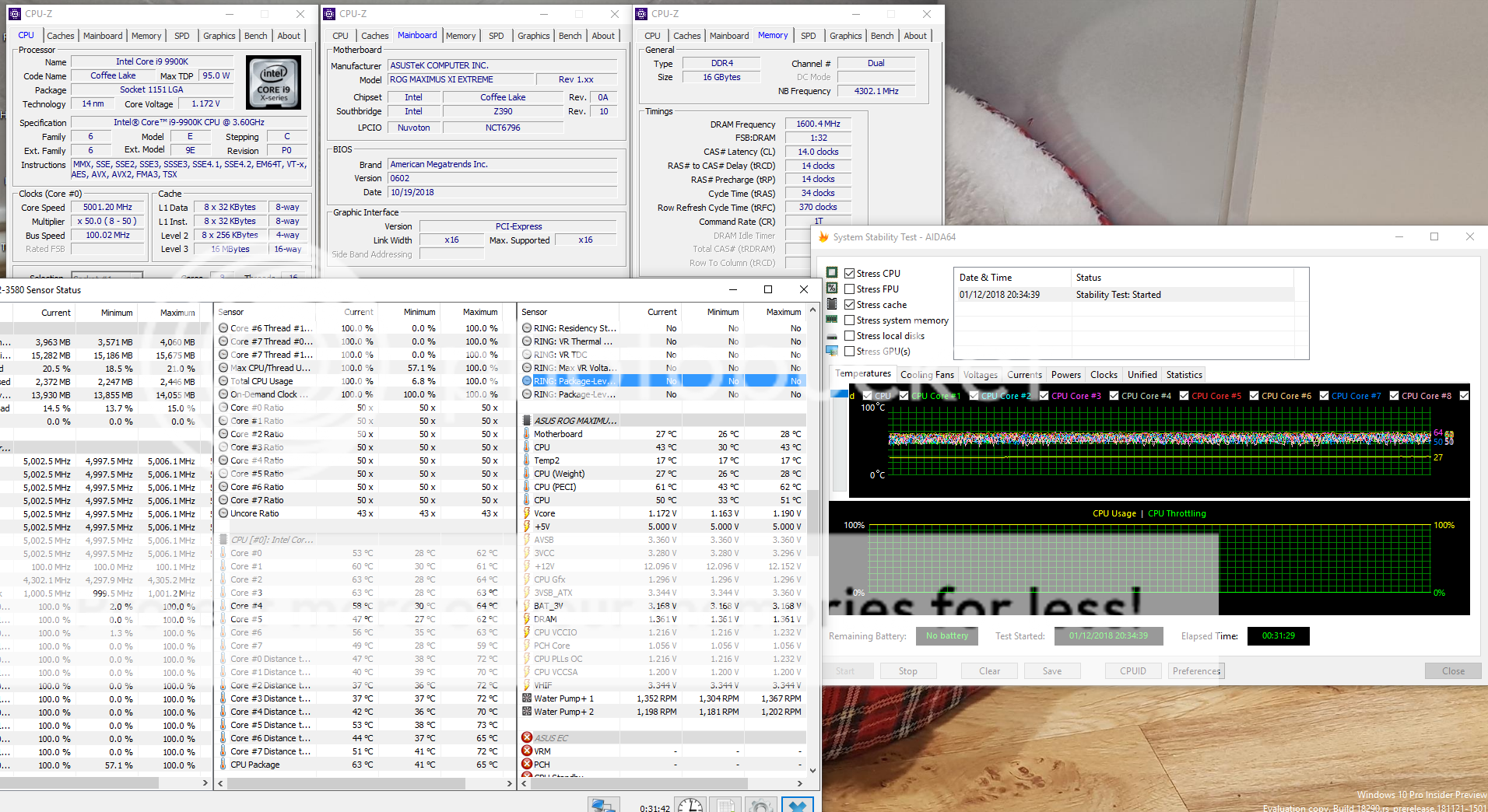Toggle the CPU Core #4 graph checkbox

point(1114,396)
